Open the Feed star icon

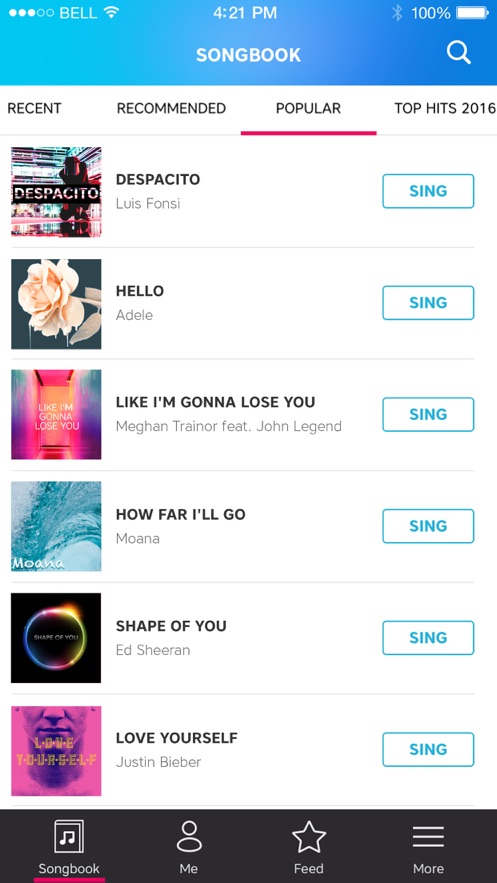click(x=308, y=837)
